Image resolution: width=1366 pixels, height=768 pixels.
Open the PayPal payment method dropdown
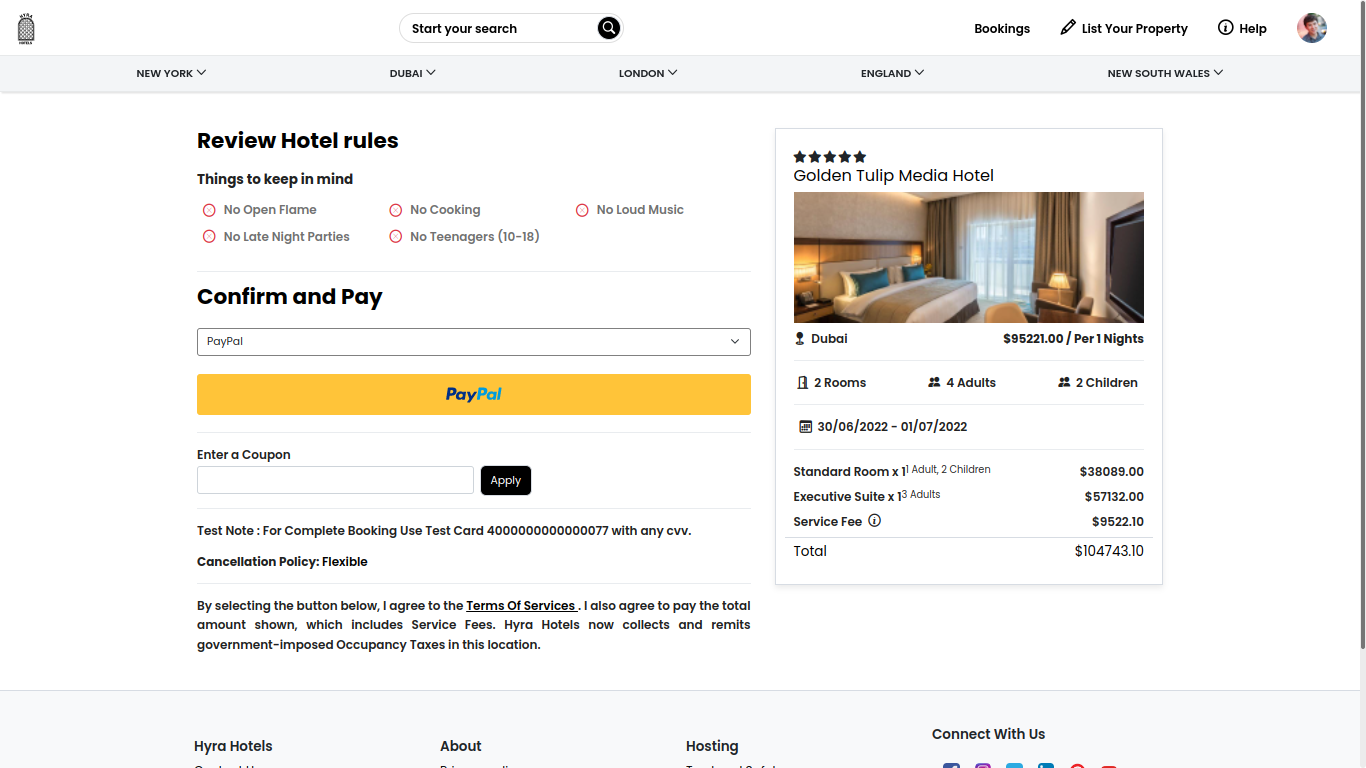pos(473,341)
